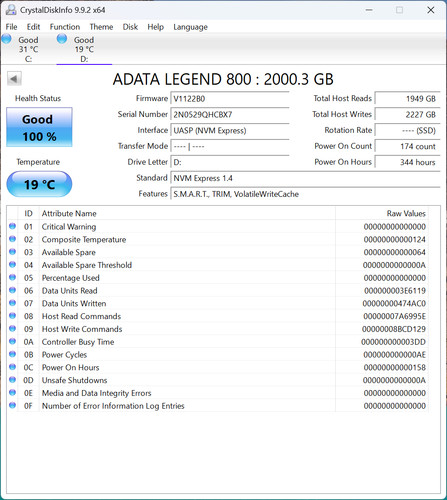
Task: Click status orb of Percentage Used row
Action: pyautogui.click(x=12, y=277)
